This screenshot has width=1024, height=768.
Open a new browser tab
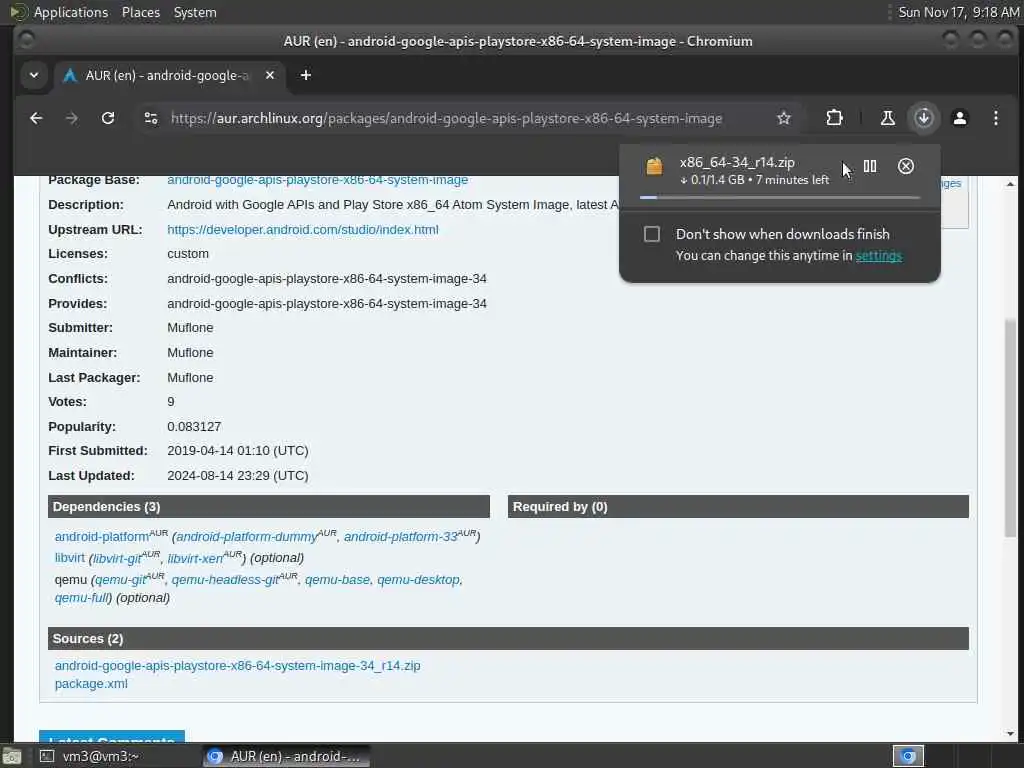pos(306,75)
